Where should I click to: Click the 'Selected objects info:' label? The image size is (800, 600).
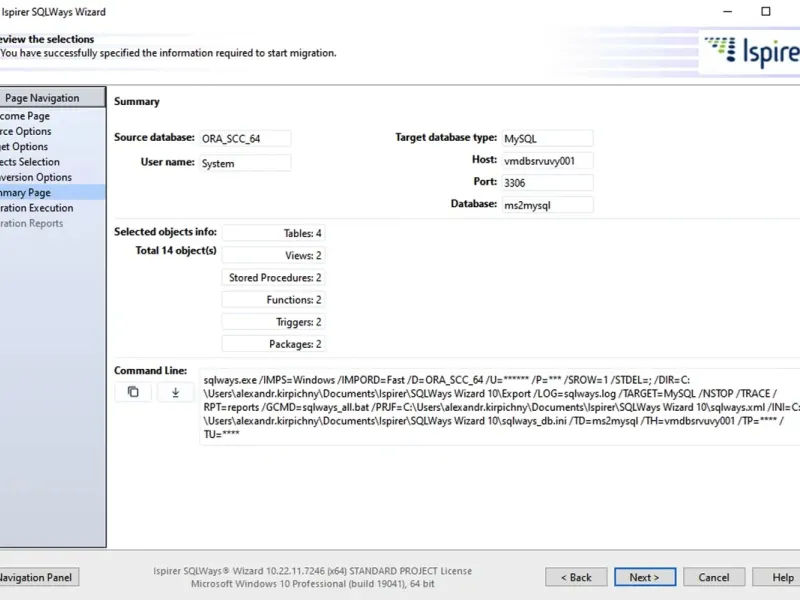pos(165,232)
